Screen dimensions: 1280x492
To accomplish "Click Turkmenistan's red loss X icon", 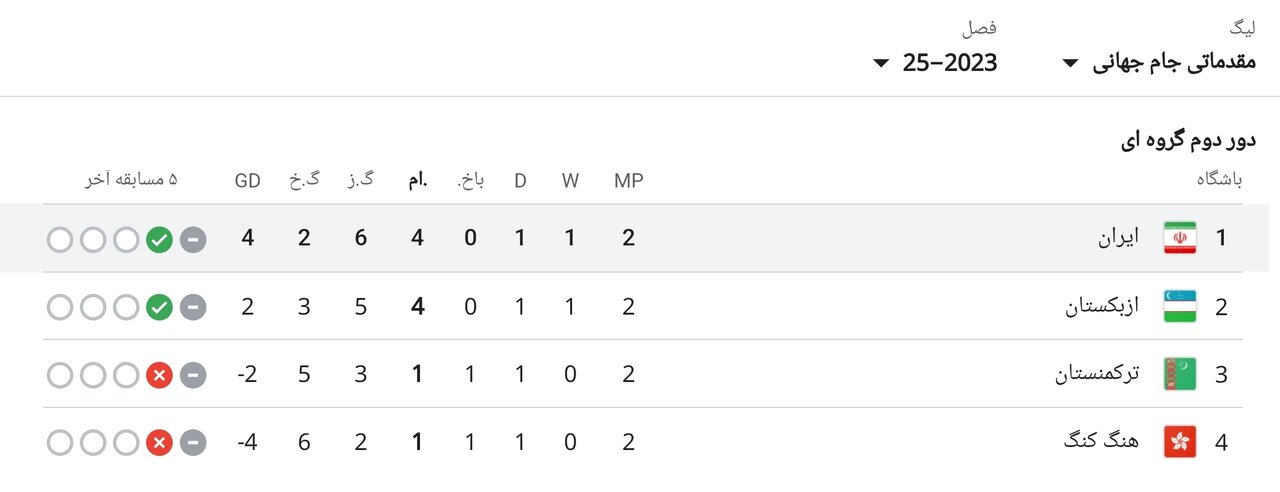I will 159,375.
